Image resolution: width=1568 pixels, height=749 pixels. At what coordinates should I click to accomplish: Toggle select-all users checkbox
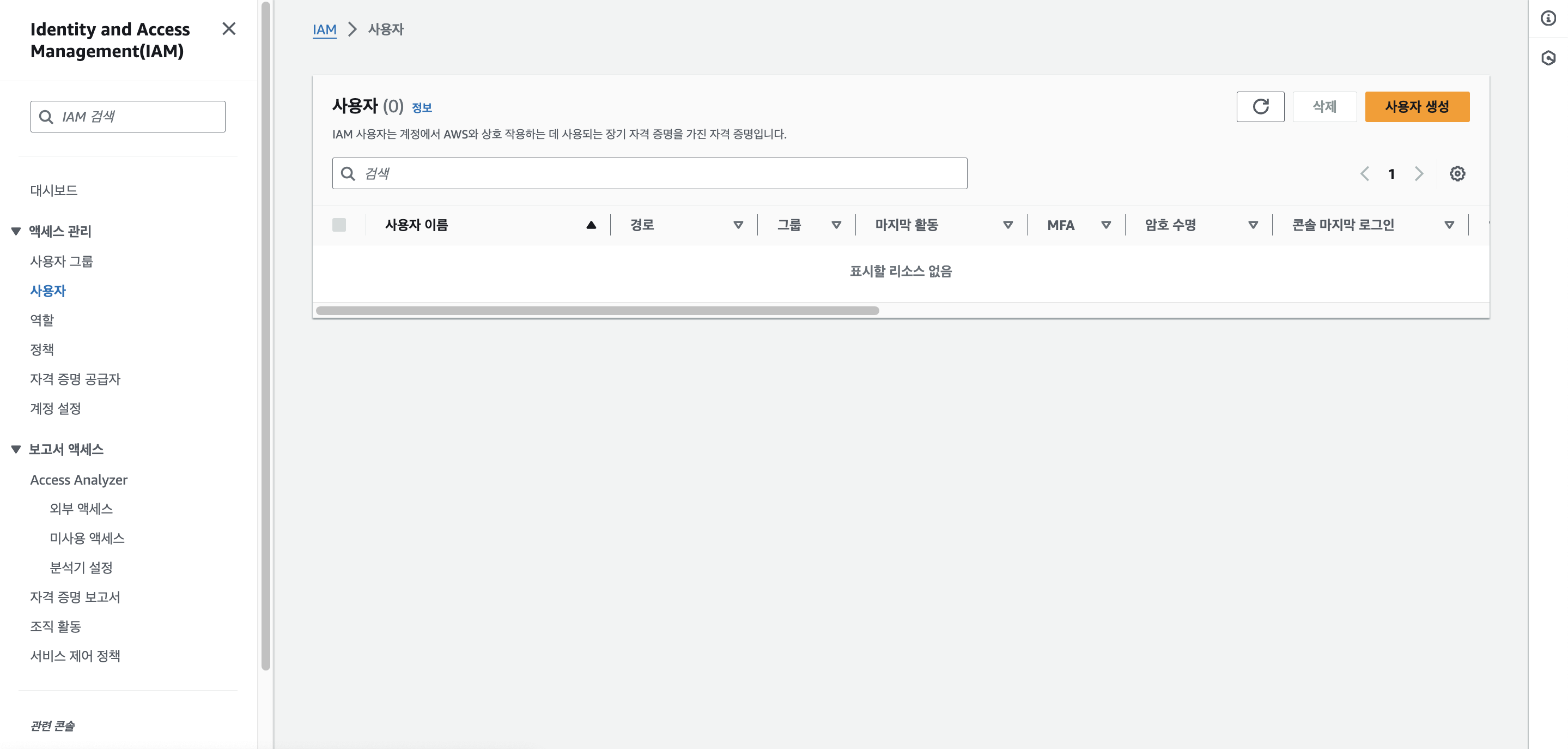tap(339, 225)
